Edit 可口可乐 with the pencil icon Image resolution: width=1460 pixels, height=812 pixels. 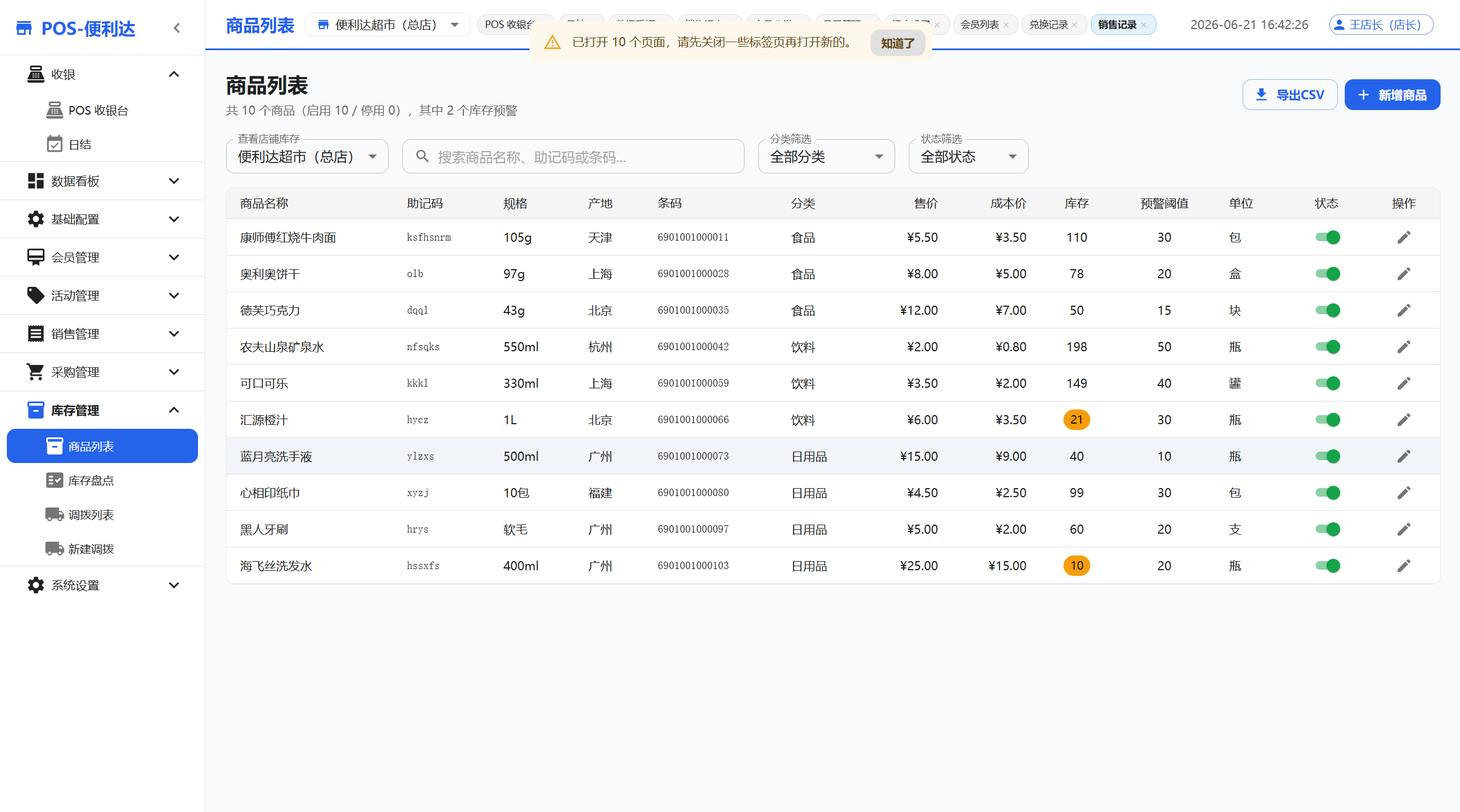click(x=1404, y=383)
